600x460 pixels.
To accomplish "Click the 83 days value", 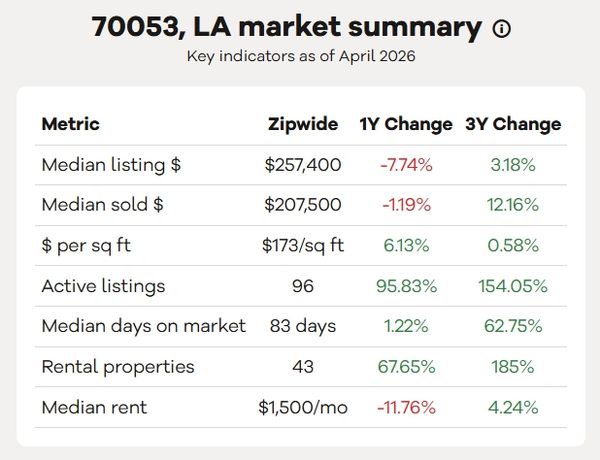I will pyautogui.click(x=303, y=326).
